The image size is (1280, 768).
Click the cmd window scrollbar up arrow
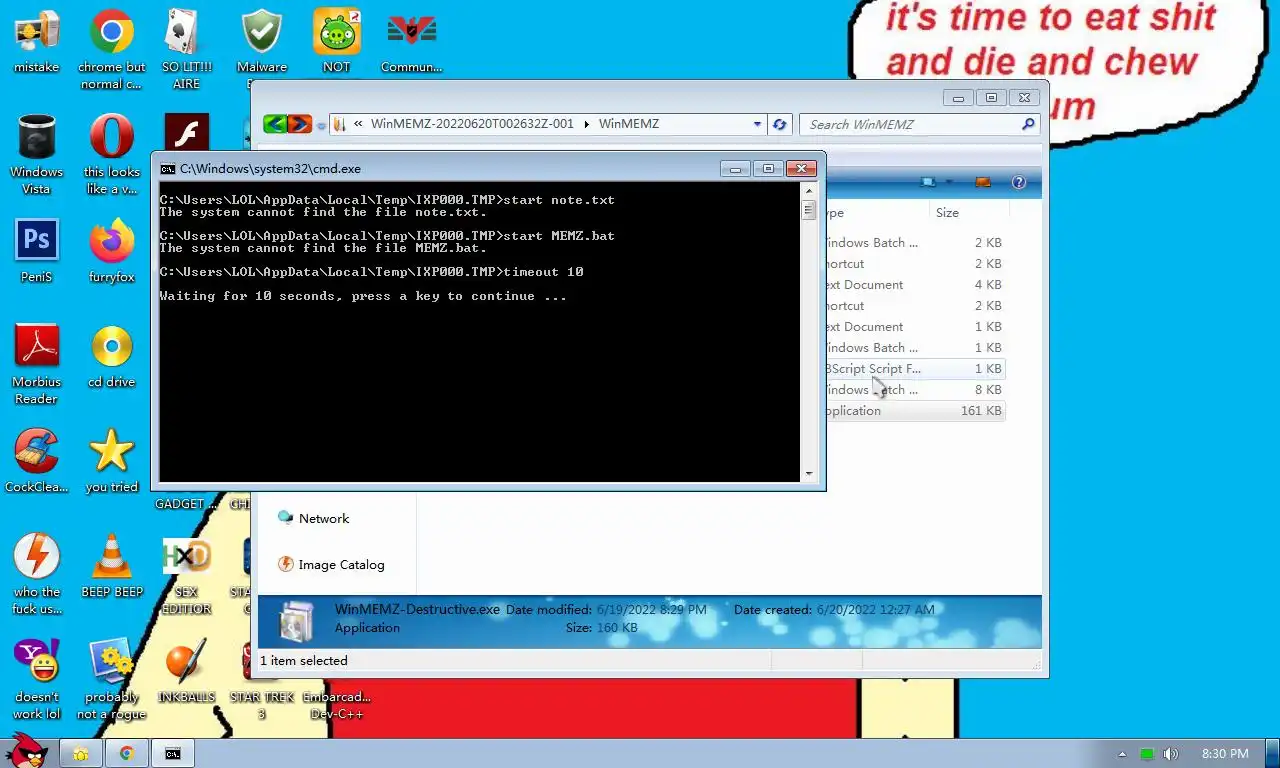pyautogui.click(x=809, y=191)
